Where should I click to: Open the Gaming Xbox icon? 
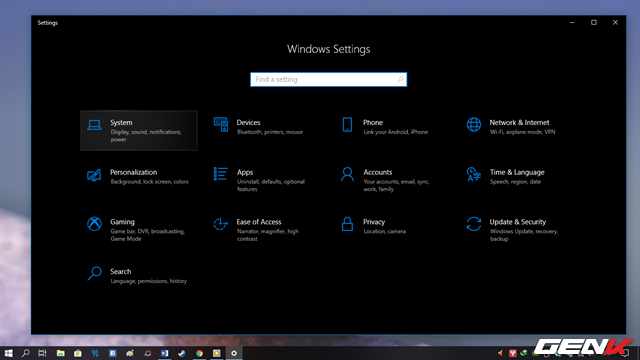tap(94, 224)
